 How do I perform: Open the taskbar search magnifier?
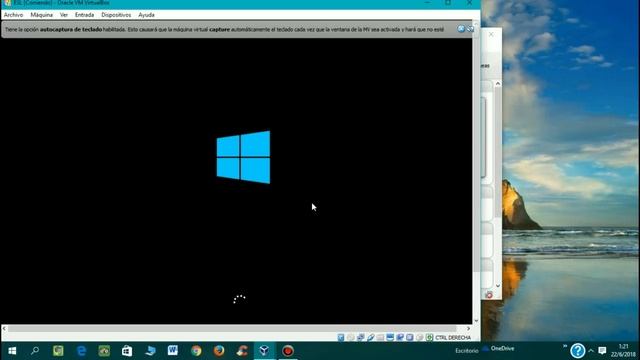pyautogui.click(x=35, y=351)
